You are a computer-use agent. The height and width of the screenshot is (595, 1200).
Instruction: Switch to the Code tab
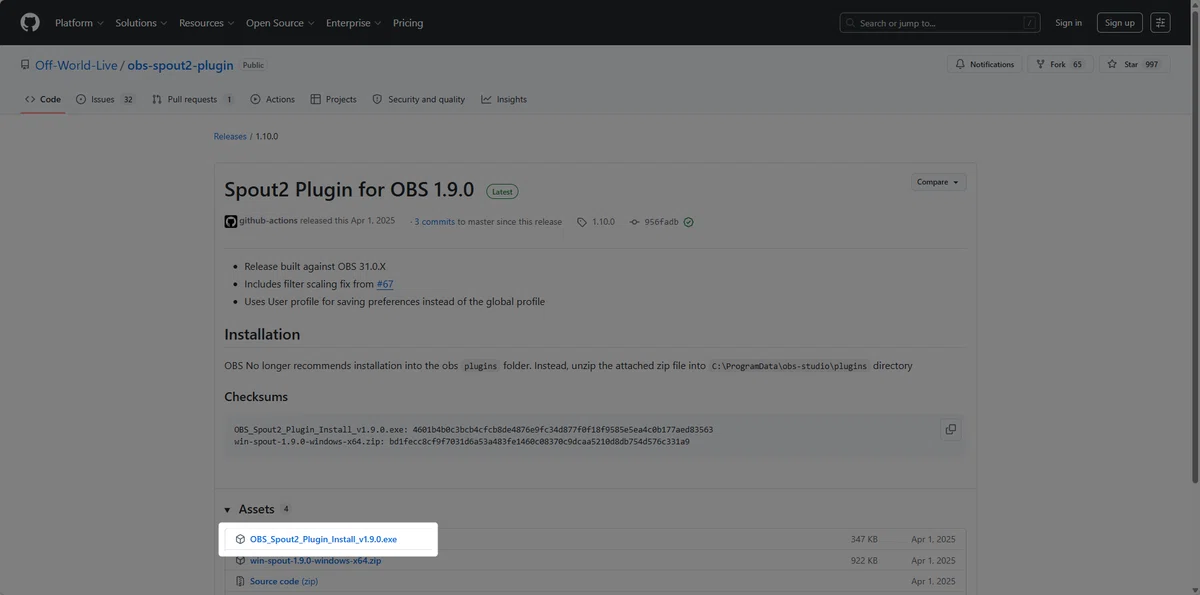coord(43,100)
